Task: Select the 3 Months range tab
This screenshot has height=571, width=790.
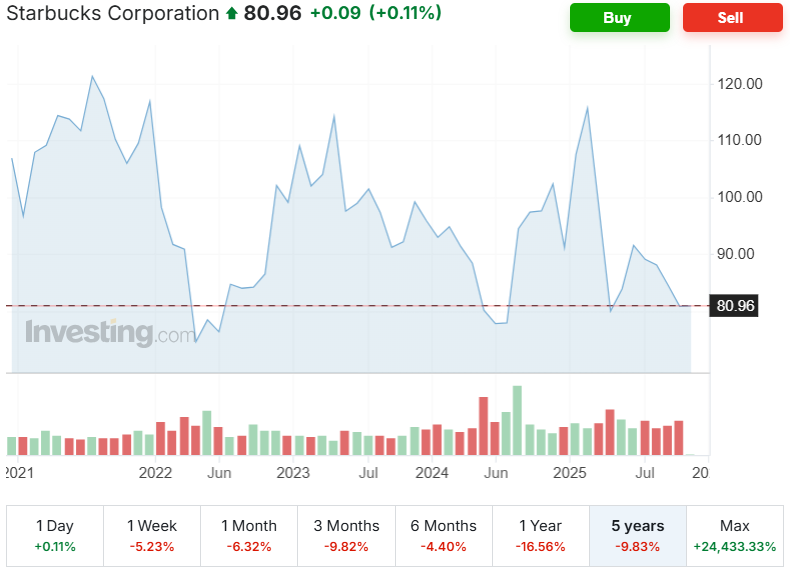Action: [346, 535]
